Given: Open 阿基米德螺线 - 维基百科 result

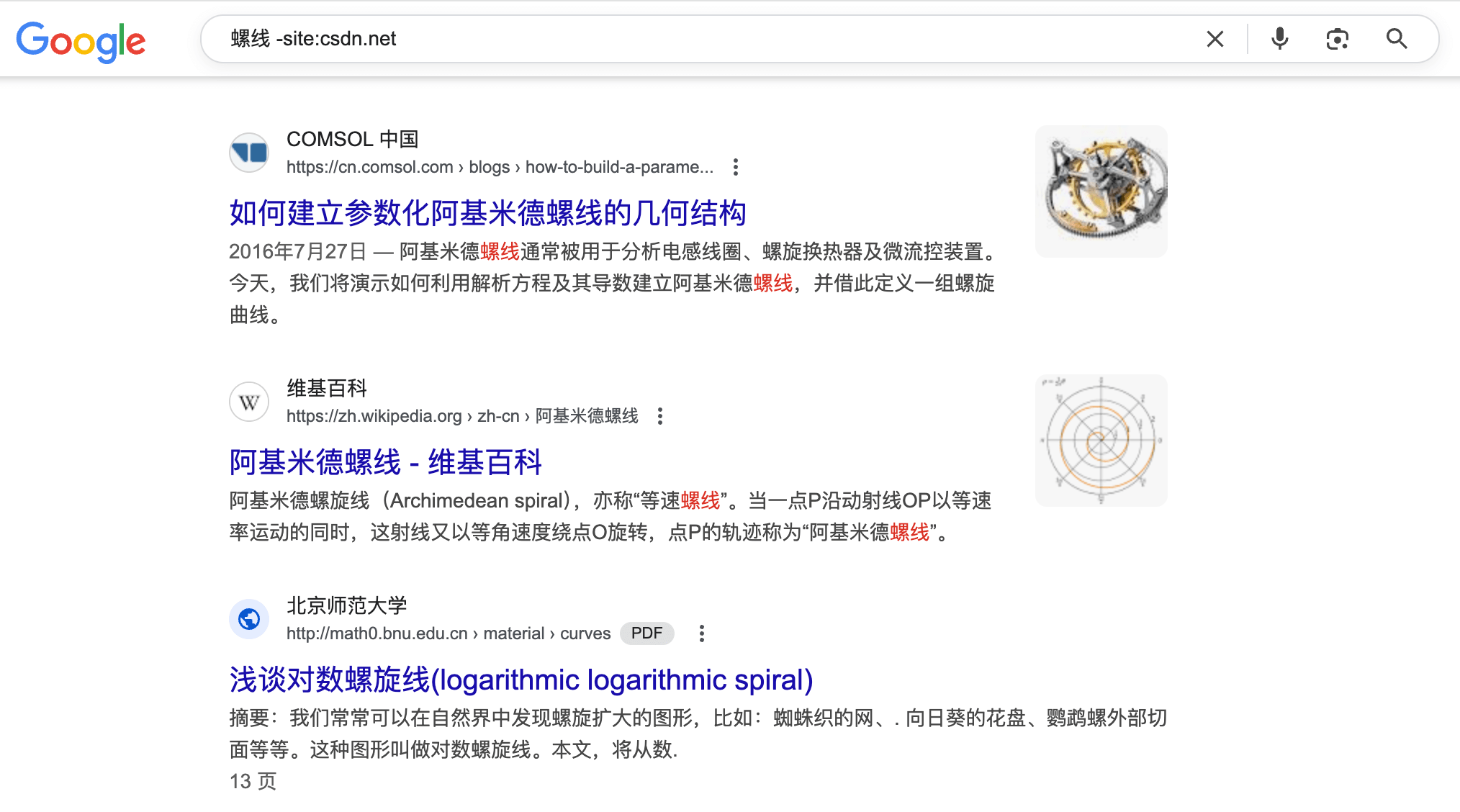Looking at the screenshot, I should [385, 462].
